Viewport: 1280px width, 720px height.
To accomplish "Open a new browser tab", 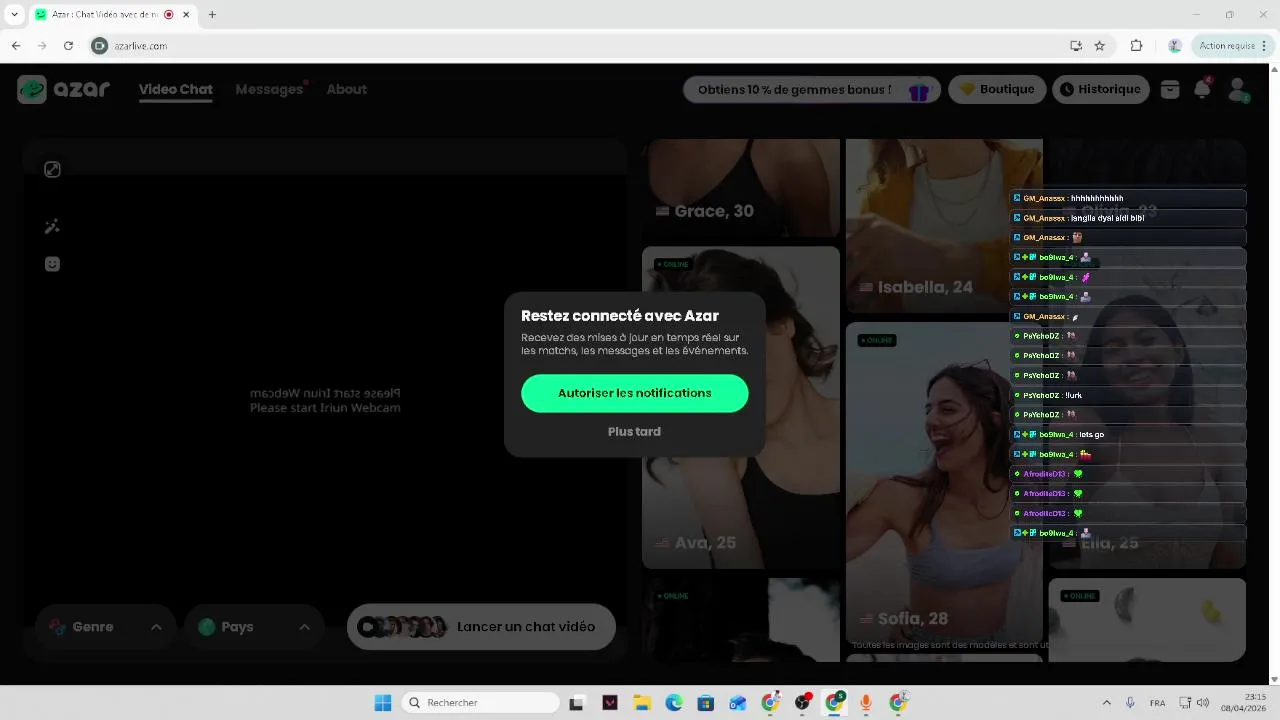I will [x=212, y=15].
